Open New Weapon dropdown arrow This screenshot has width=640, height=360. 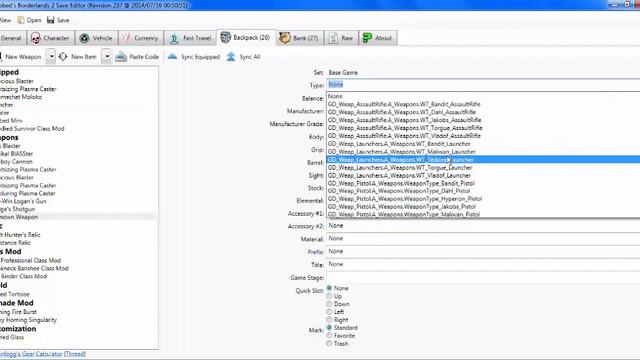tap(51, 57)
